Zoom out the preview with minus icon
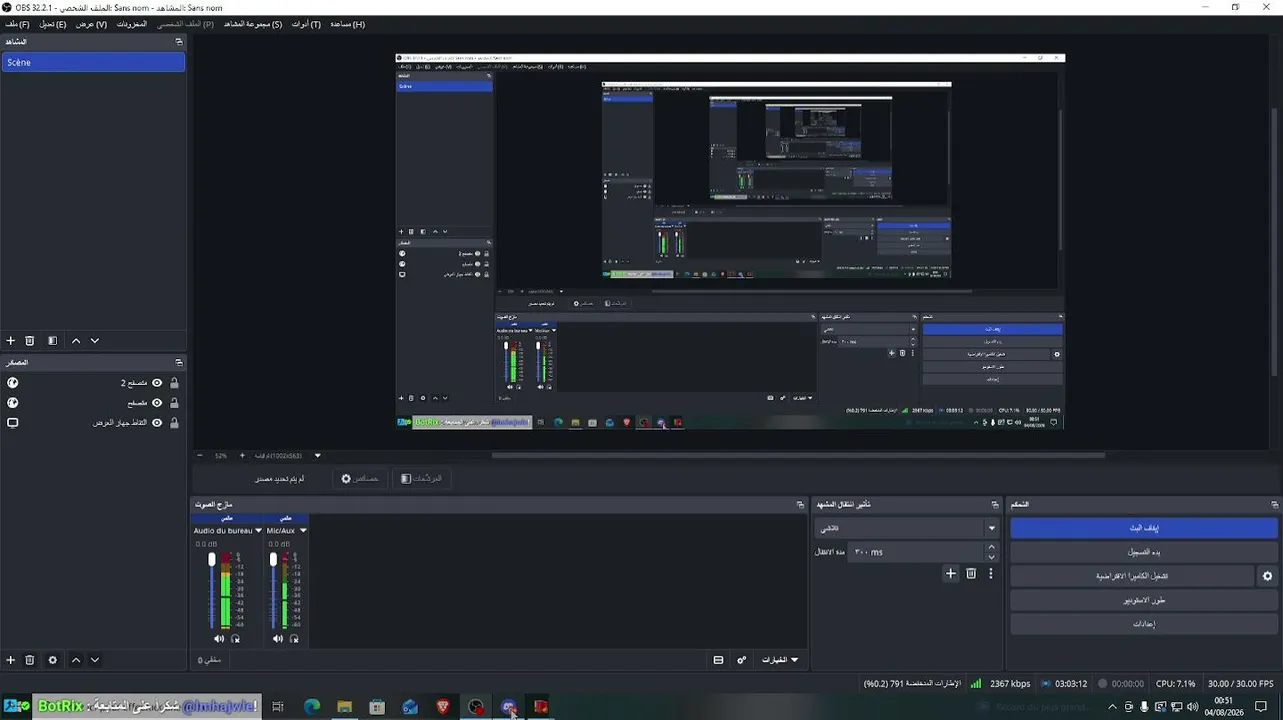1283x720 pixels. pyautogui.click(x=199, y=456)
